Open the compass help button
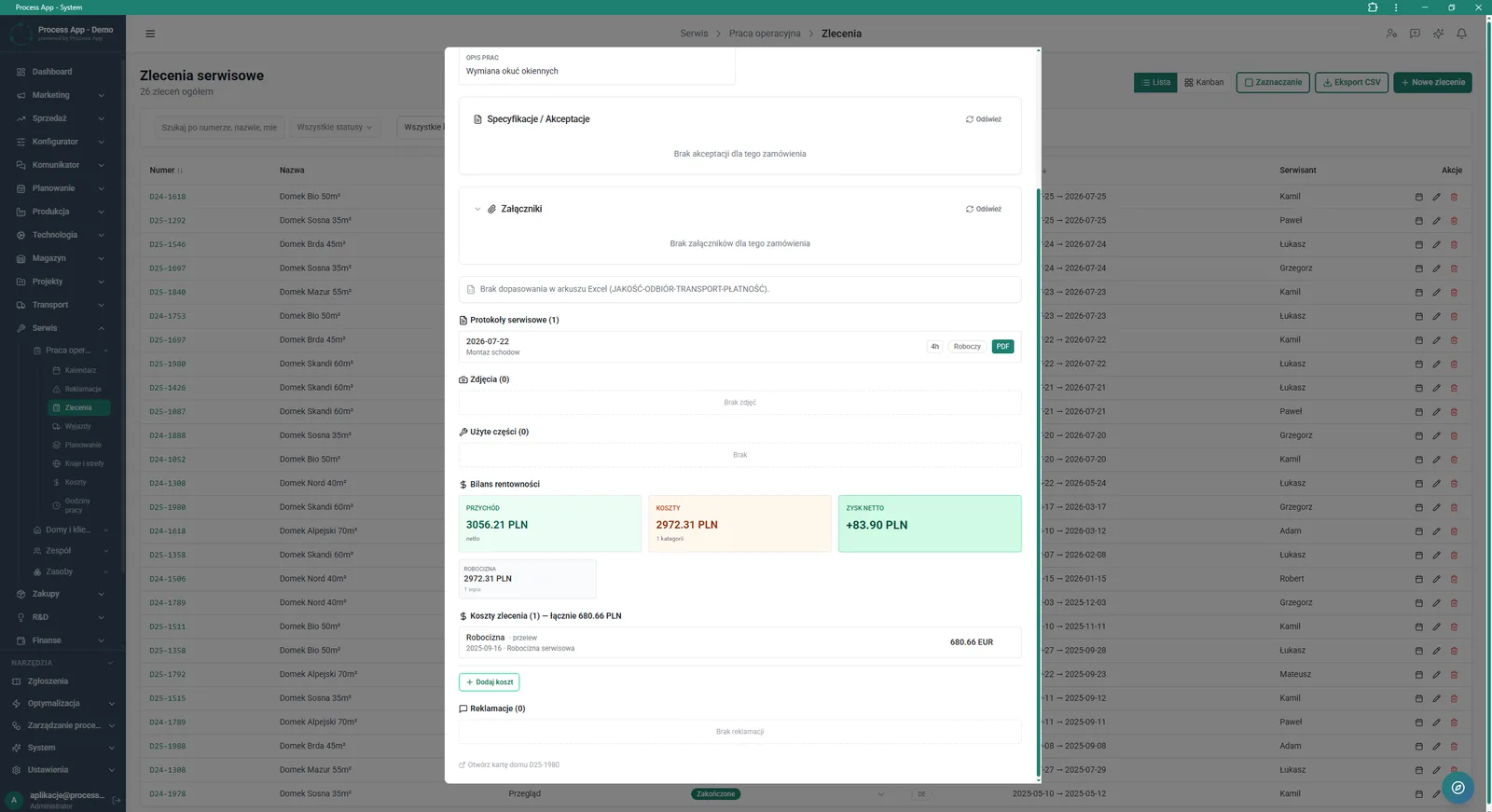This screenshot has height=812, width=1492. (x=1457, y=788)
